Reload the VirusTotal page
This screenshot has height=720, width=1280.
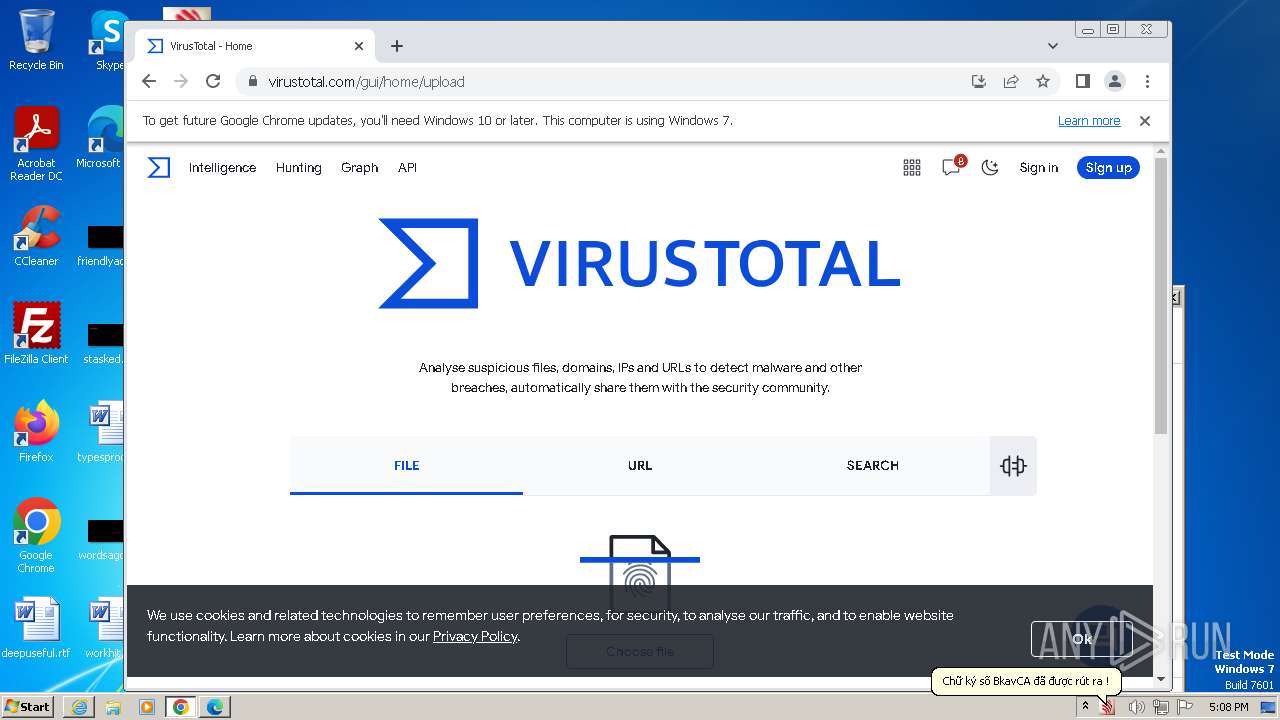[213, 82]
